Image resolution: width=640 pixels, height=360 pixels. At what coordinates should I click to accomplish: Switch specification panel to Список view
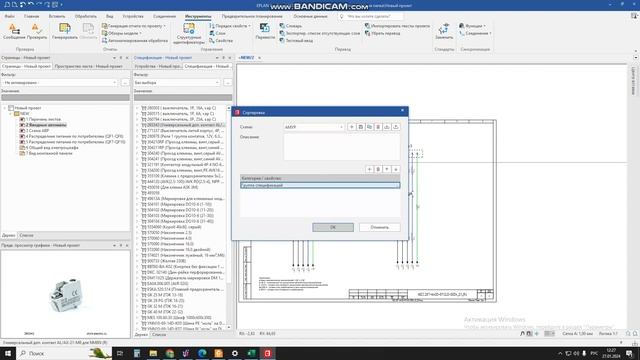pos(159,335)
